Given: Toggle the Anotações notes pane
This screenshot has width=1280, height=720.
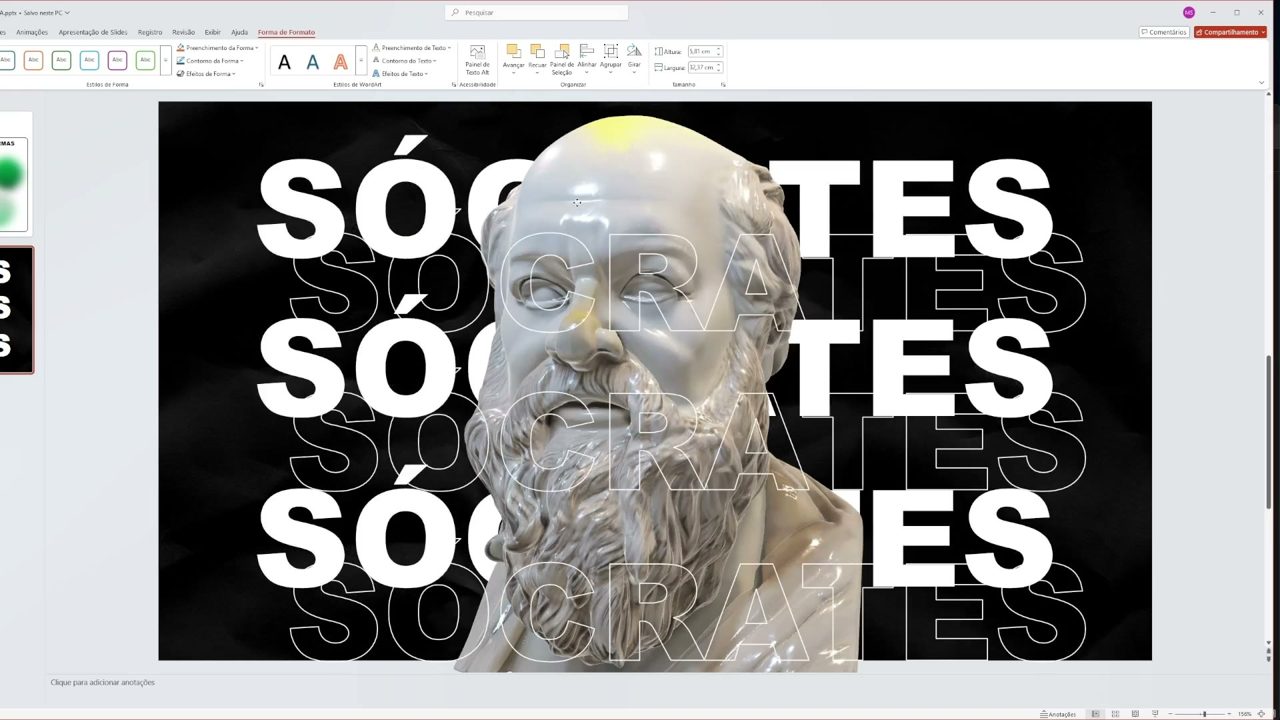Looking at the screenshot, I should 1058,714.
